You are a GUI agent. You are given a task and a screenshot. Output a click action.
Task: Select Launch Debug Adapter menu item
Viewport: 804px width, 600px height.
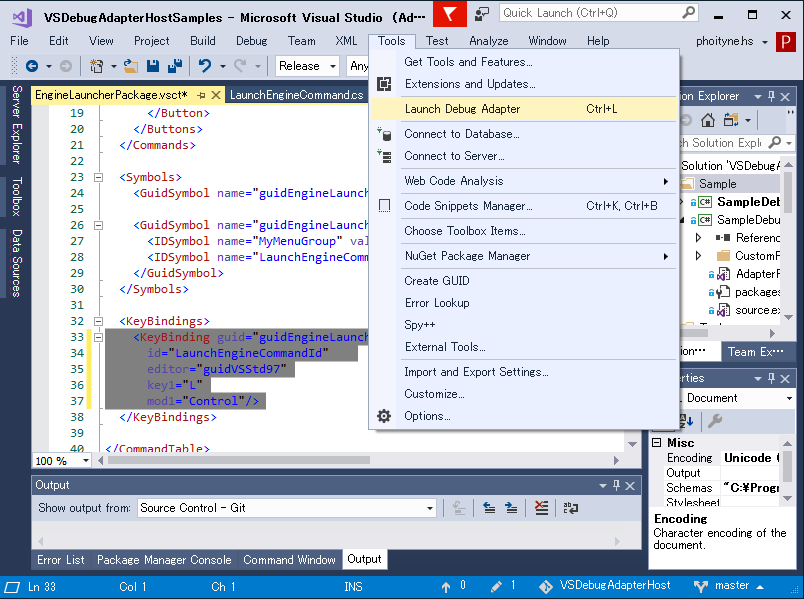523,109
